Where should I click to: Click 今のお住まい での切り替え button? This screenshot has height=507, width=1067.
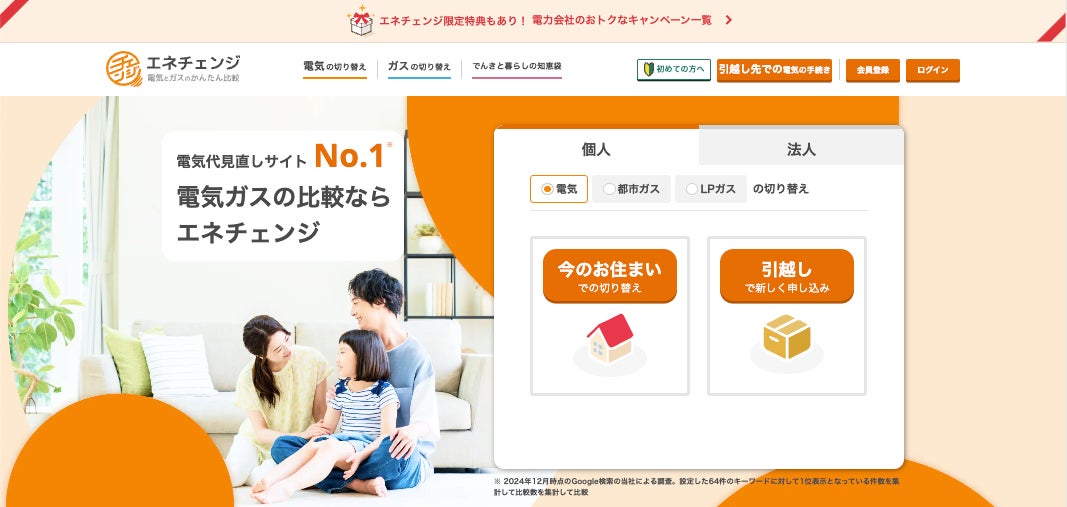(x=610, y=276)
